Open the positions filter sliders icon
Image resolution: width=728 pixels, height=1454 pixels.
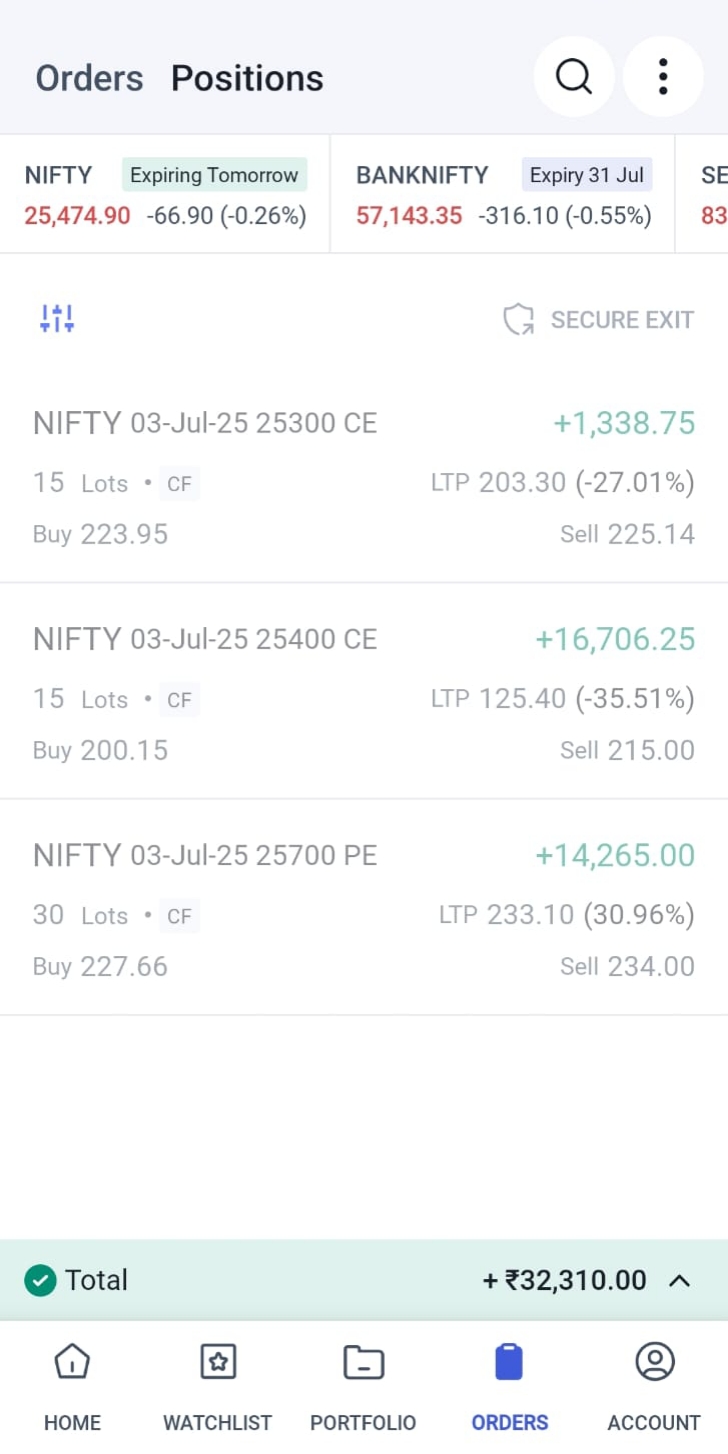click(x=57, y=319)
